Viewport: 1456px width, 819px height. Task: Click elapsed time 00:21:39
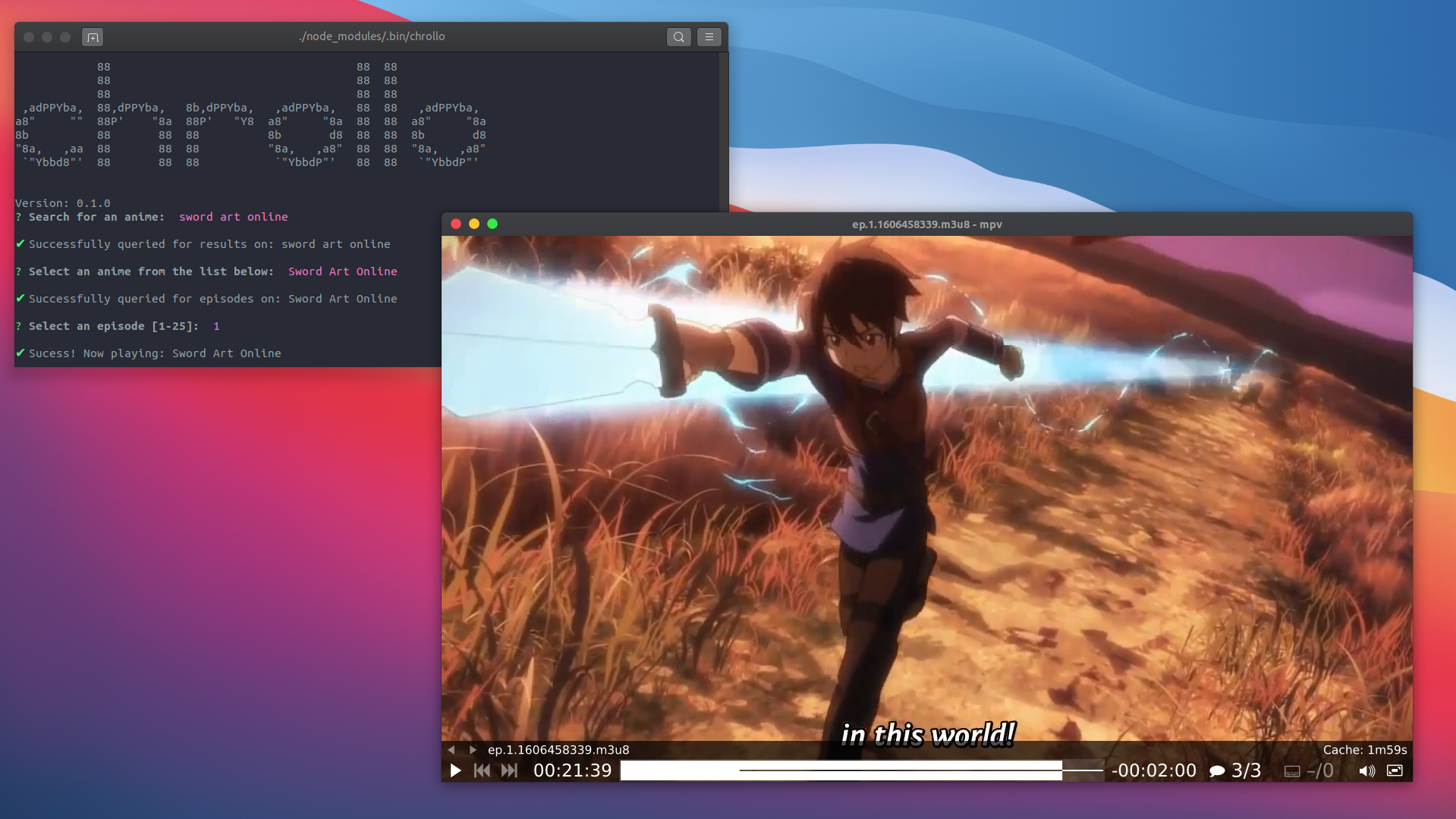[x=572, y=770]
